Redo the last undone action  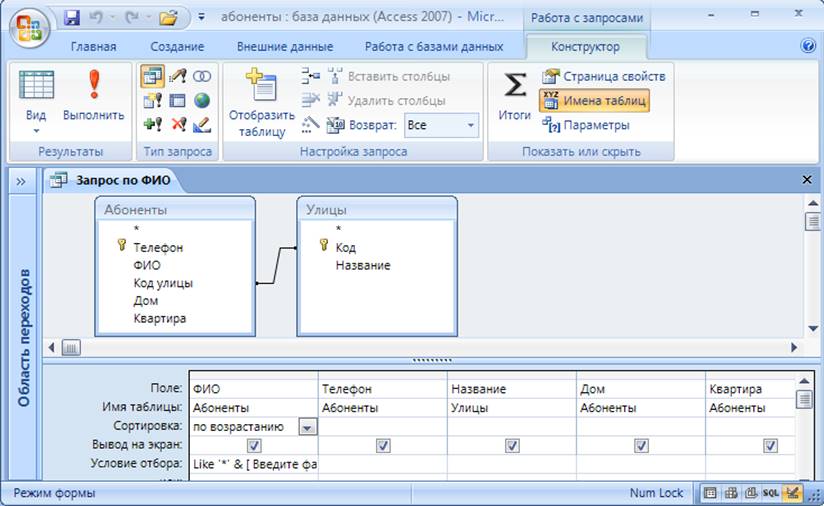click(x=131, y=18)
